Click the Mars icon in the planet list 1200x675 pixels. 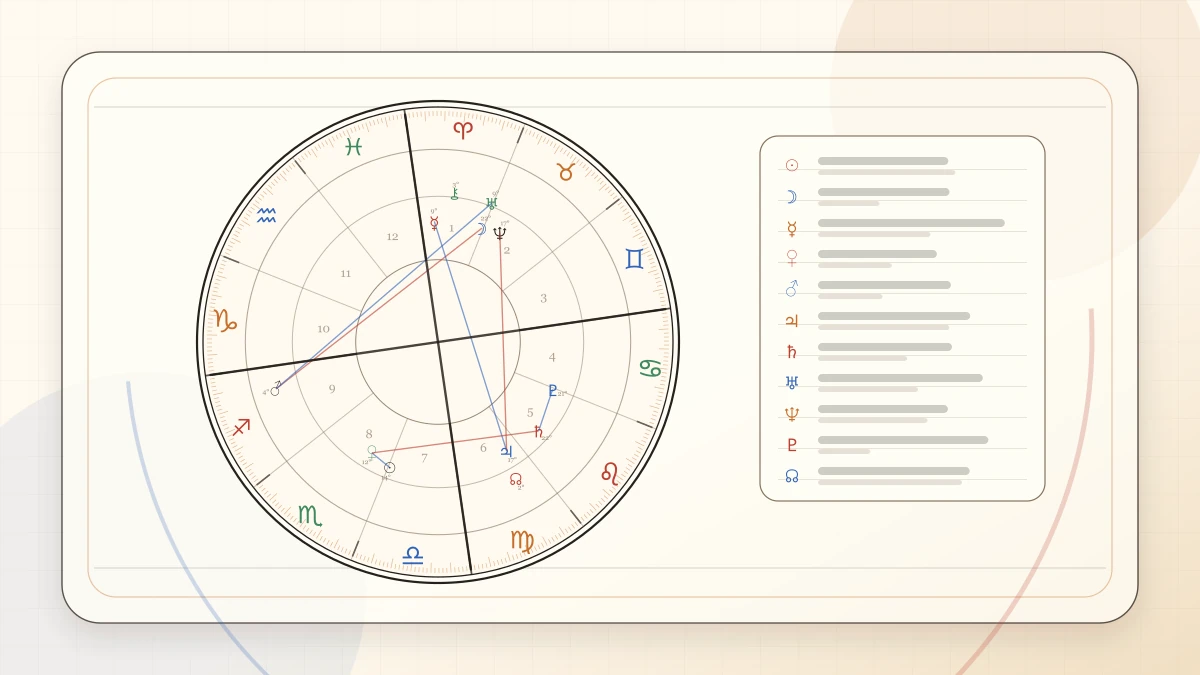point(792,289)
